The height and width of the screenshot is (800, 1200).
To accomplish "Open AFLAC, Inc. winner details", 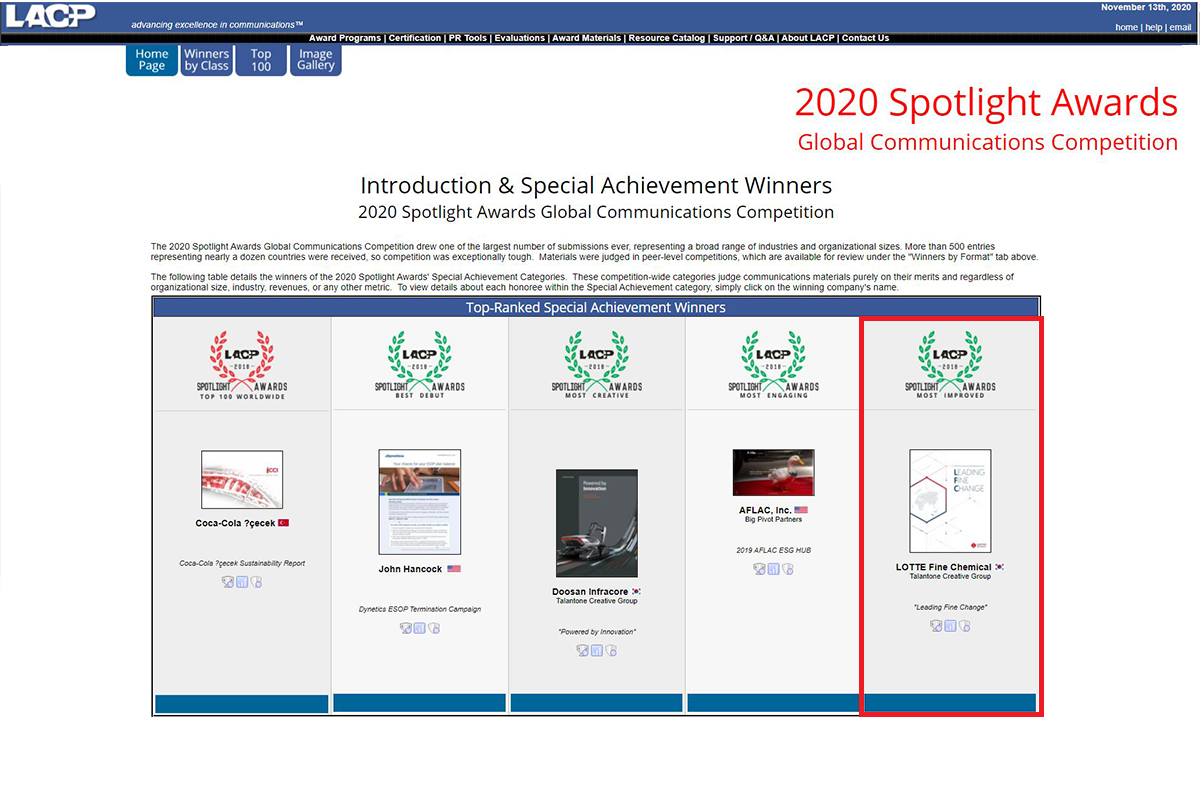I will (x=765, y=510).
